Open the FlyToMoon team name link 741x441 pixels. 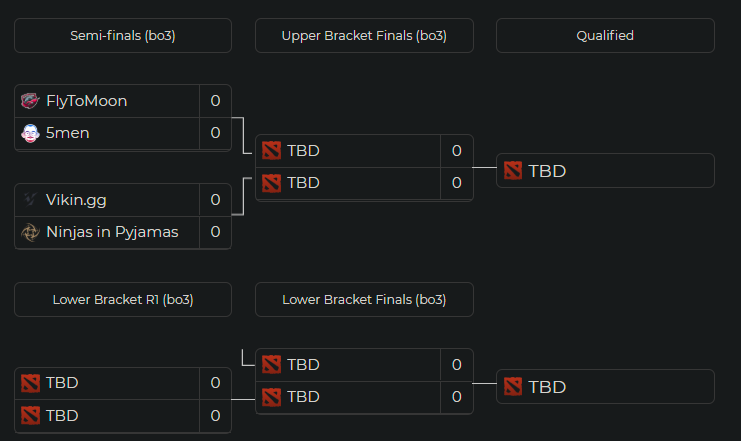tap(87, 101)
